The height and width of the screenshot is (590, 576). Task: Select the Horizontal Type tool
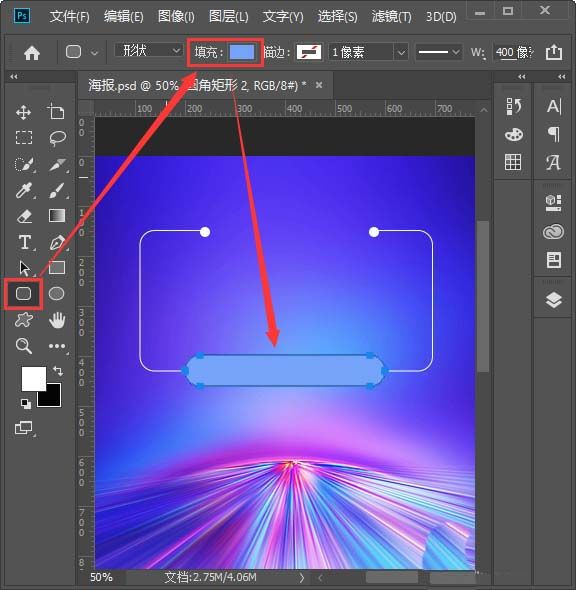pos(25,242)
